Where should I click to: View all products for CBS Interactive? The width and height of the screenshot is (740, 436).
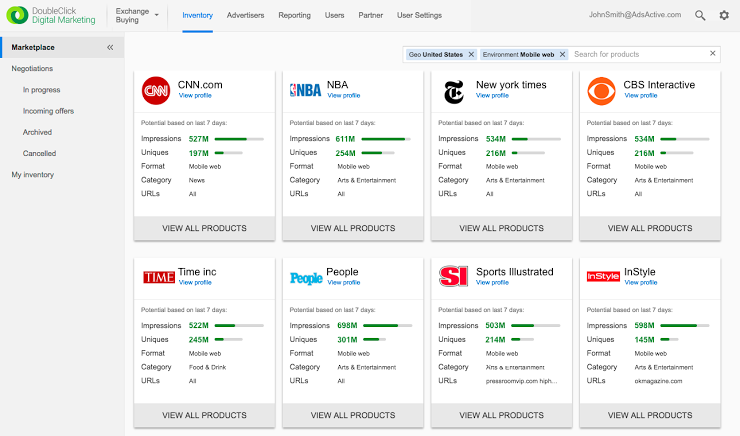point(650,228)
